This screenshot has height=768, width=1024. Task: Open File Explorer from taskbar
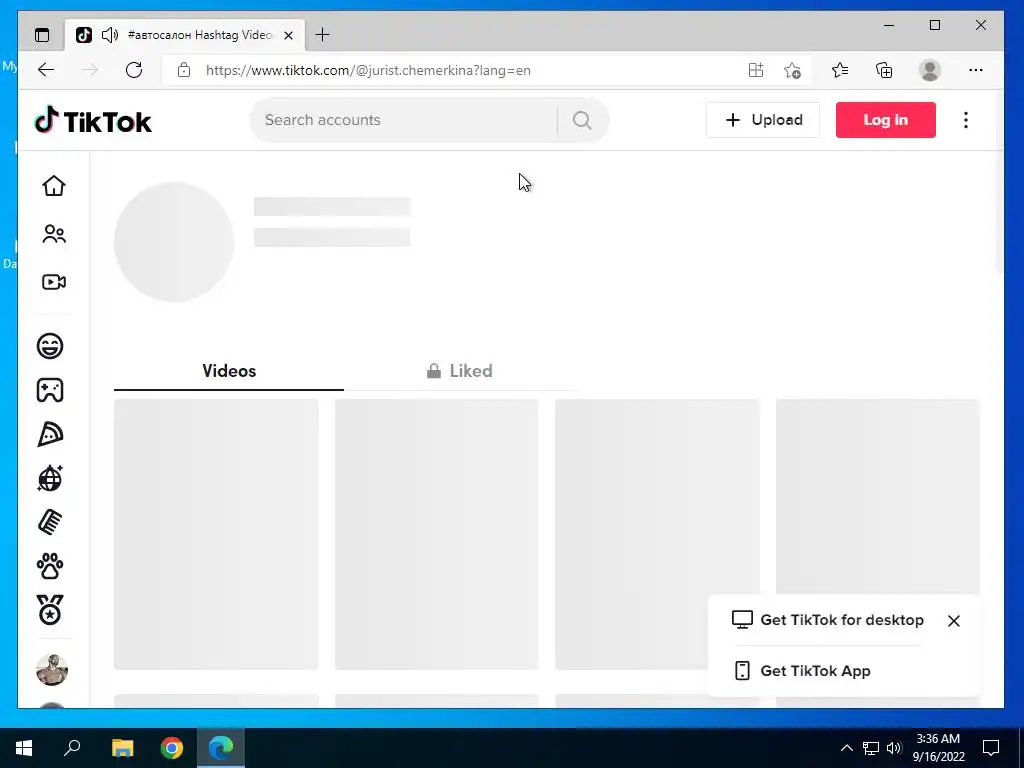[122, 748]
